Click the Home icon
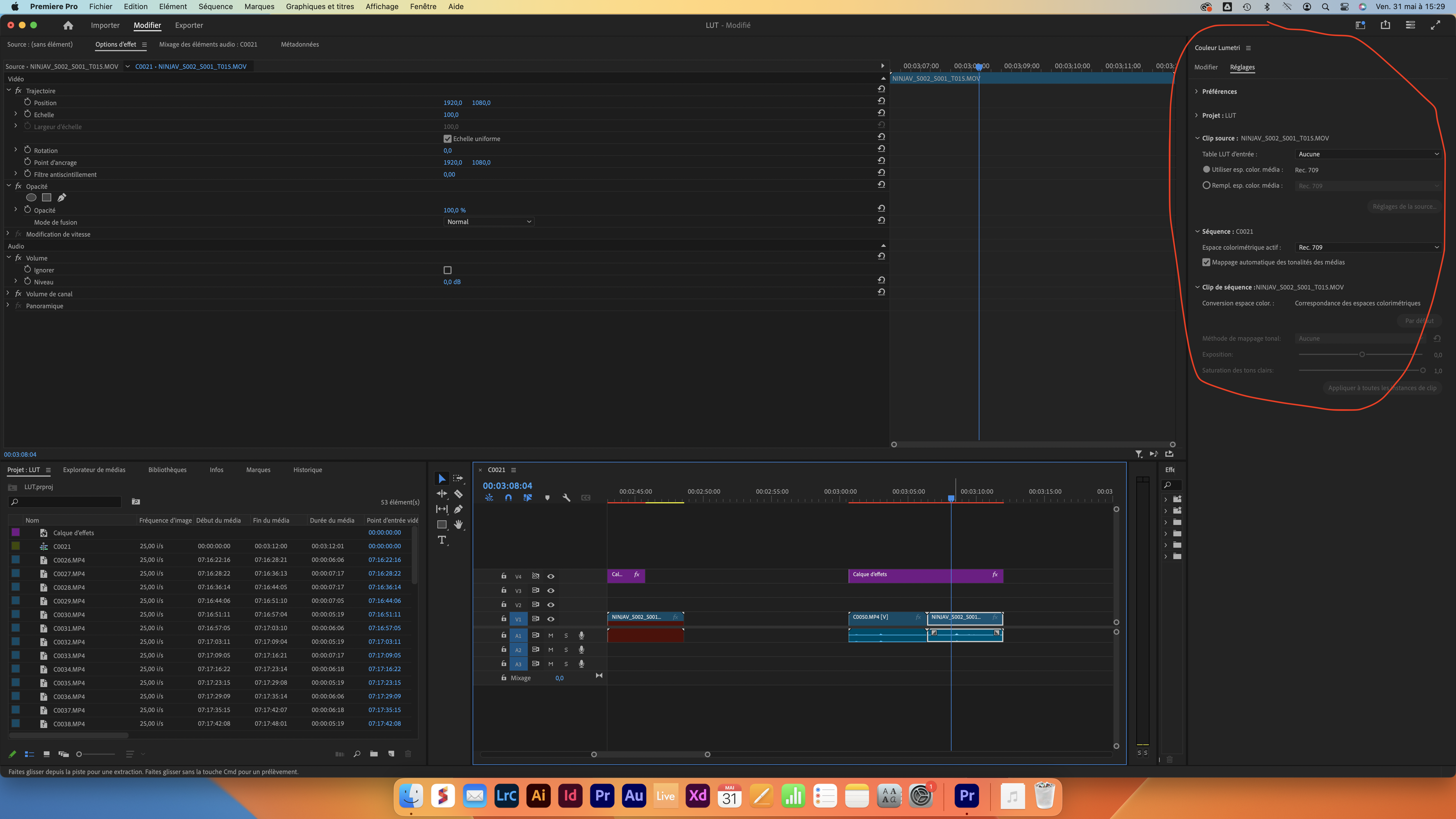Screen dimensions: 1456x819 [x=68, y=25]
